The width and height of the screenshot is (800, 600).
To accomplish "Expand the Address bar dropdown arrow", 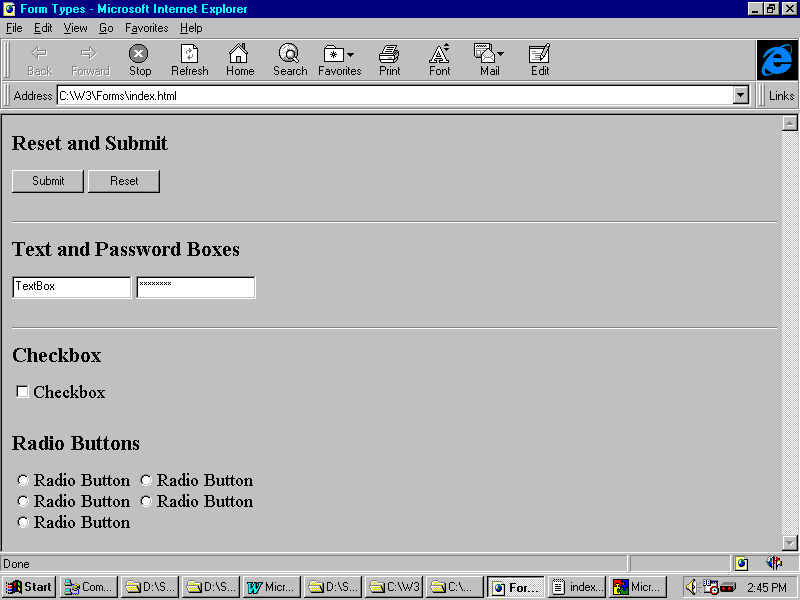I will [741, 96].
